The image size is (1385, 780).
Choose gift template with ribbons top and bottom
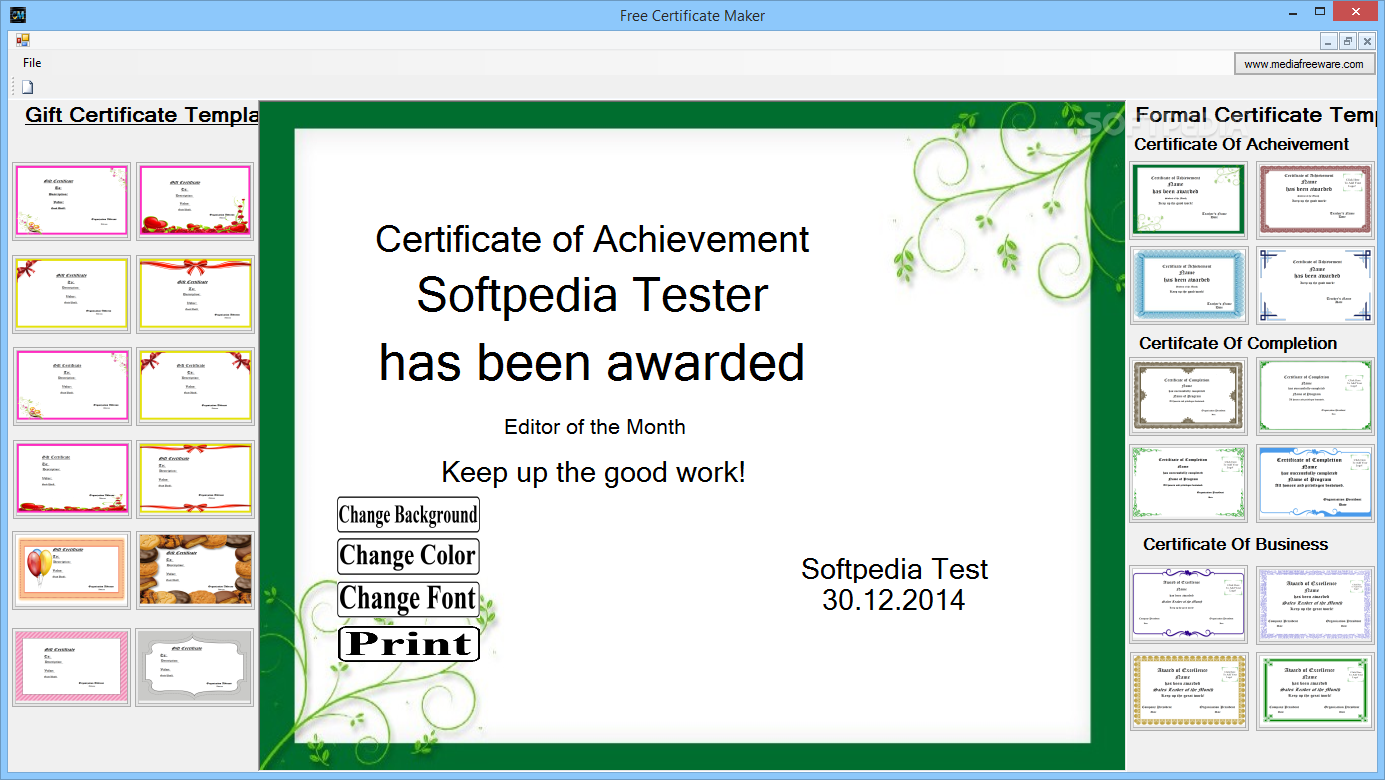(x=195, y=479)
